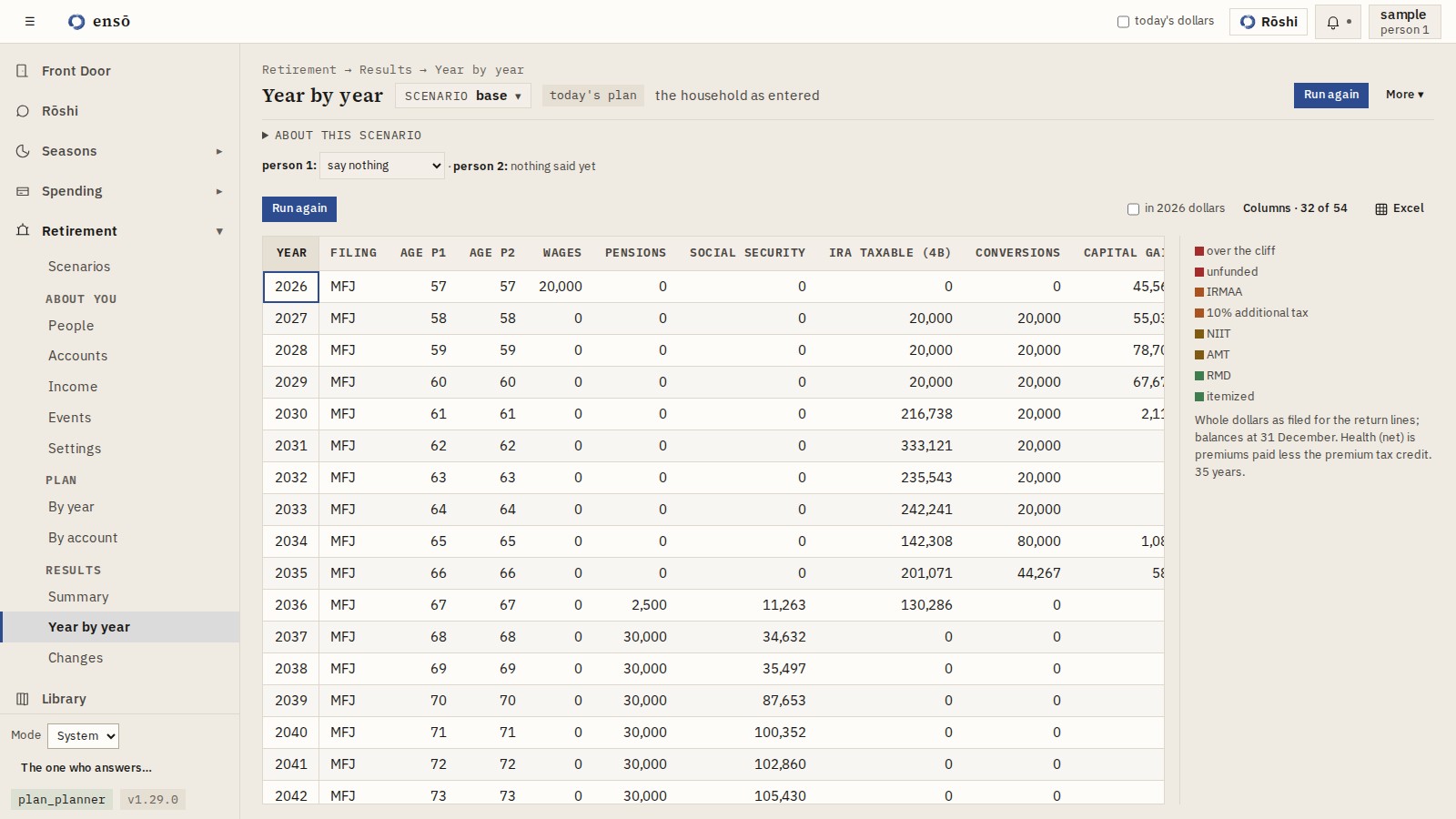1456x819 pixels.
Task: Open the hamburger menu icon
Action: (x=30, y=21)
